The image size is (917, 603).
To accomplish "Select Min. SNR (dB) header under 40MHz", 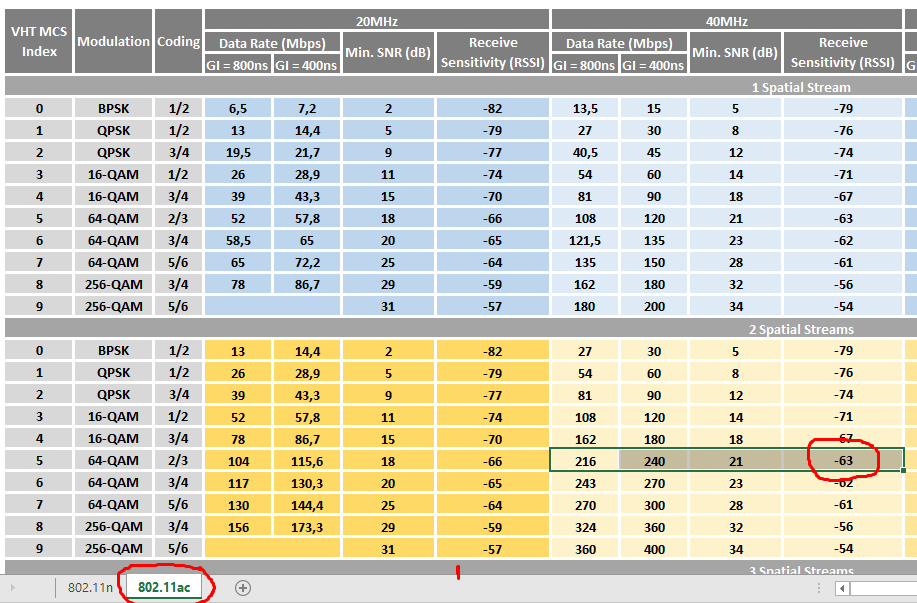I will tap(735, 53).
